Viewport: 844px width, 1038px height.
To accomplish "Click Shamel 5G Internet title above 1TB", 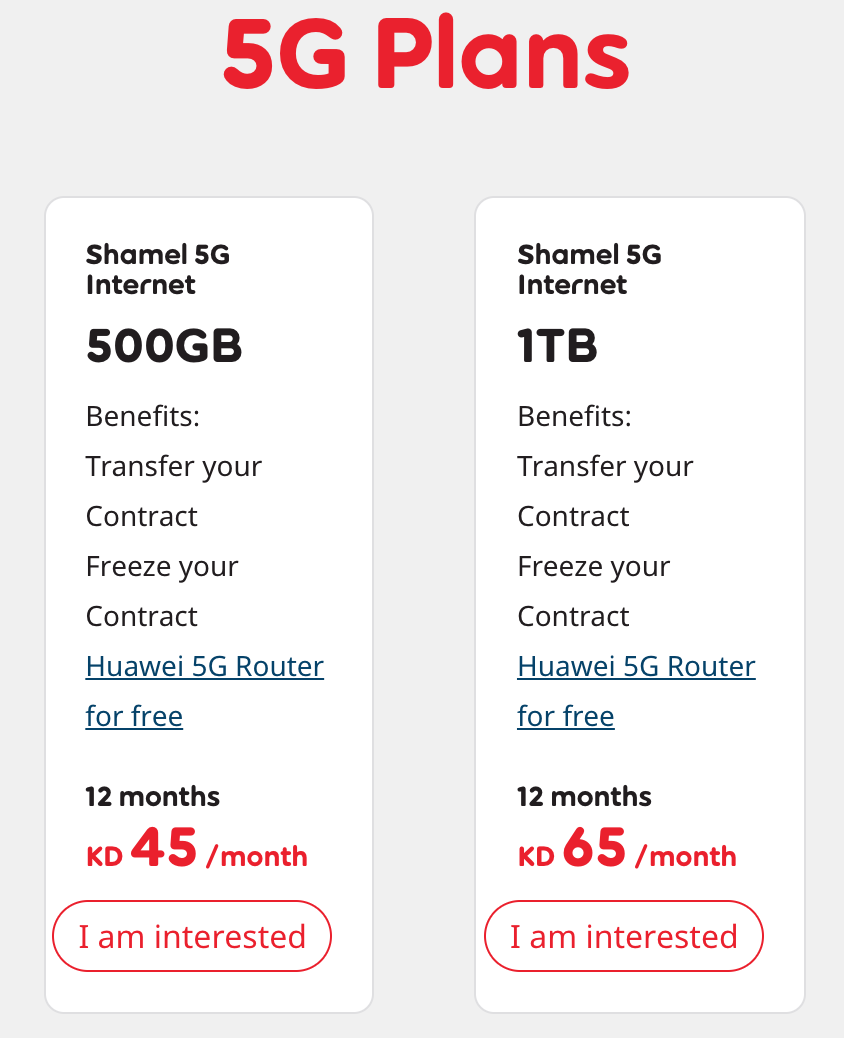I will pyautogui.click(x=589, y=269).
